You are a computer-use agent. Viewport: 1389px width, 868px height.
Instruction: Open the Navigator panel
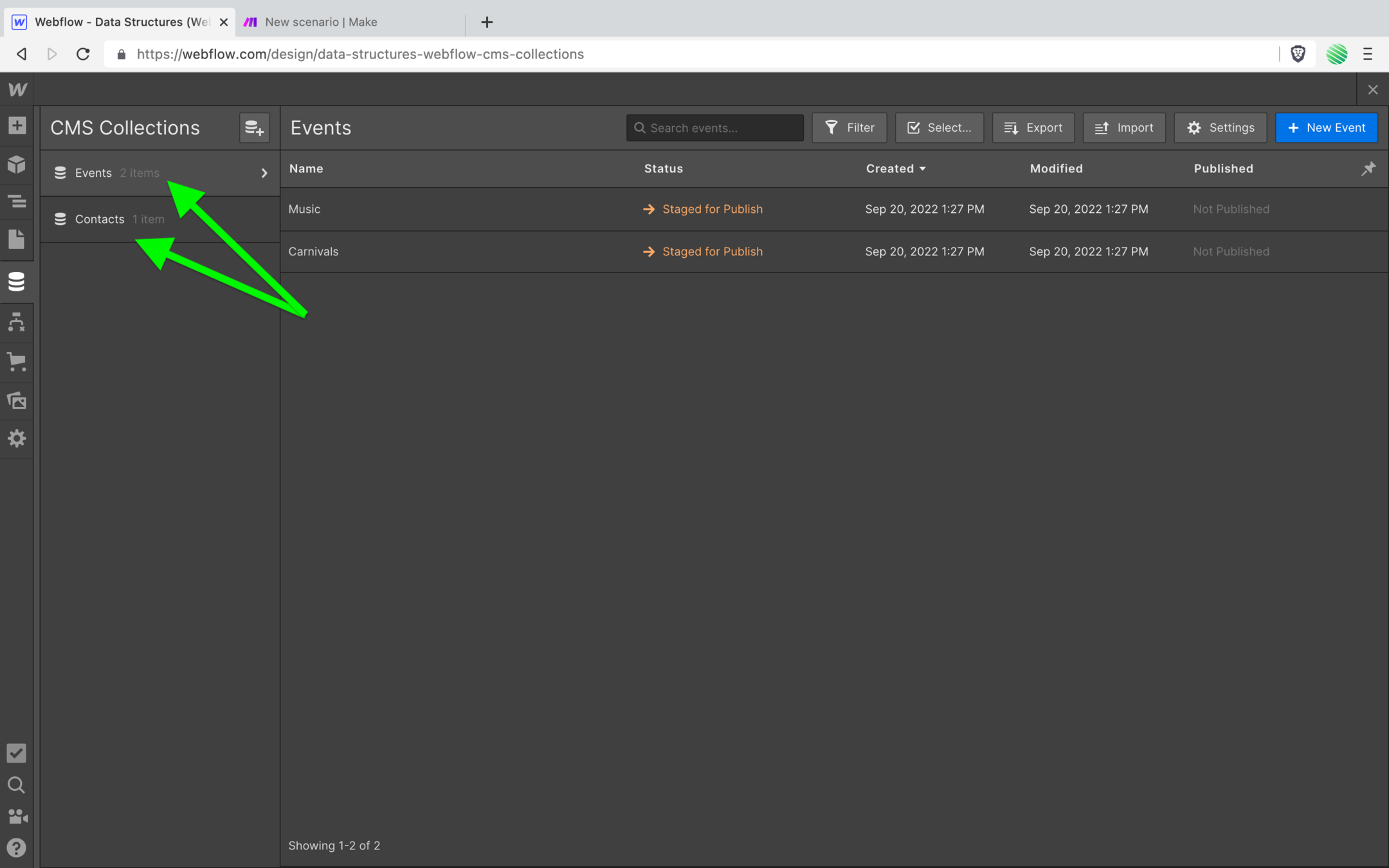17,201
